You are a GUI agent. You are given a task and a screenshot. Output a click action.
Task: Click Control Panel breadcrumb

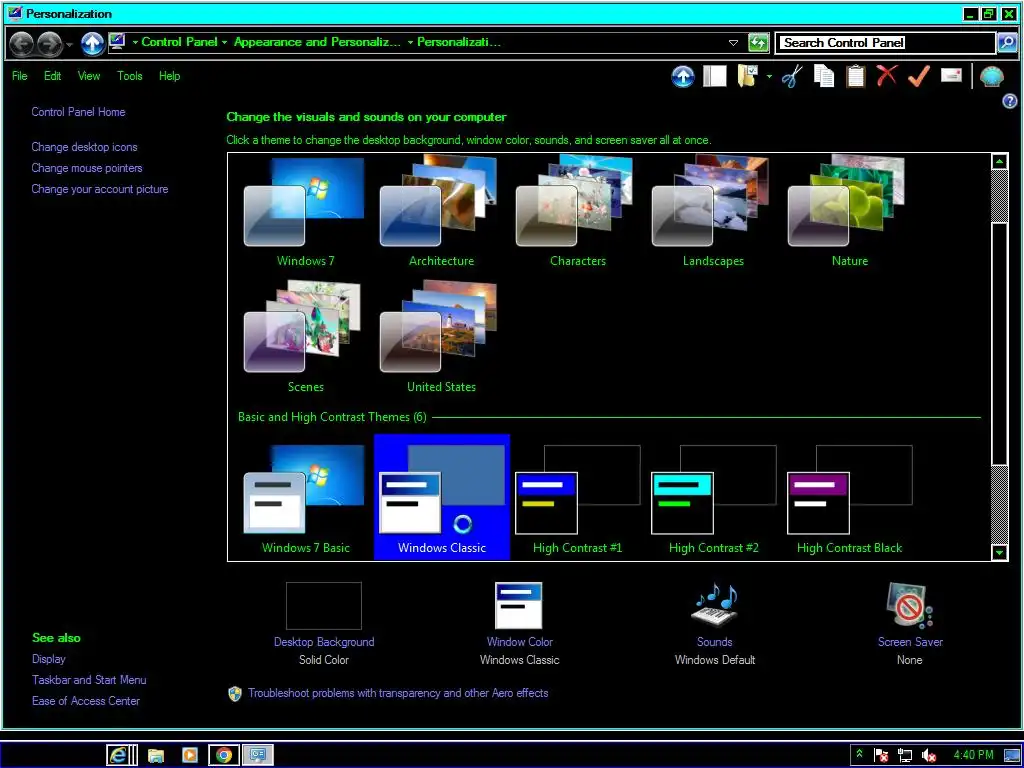(180, 42)
